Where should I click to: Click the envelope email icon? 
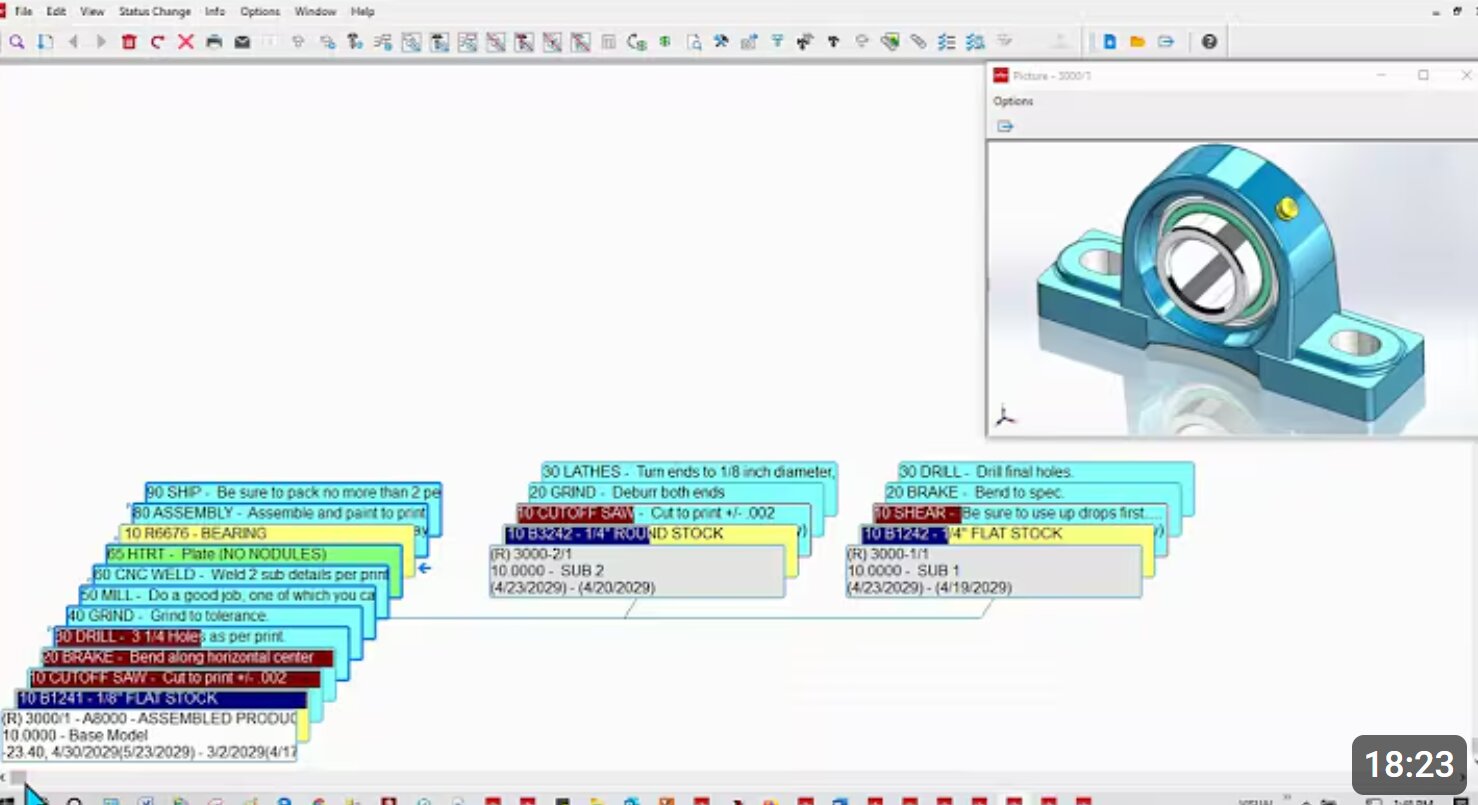[x=242, y=42]
